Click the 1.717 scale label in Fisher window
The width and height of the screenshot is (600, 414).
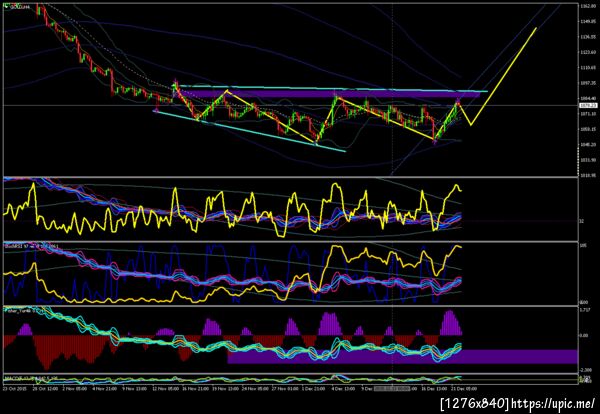[x=584, y=310]
